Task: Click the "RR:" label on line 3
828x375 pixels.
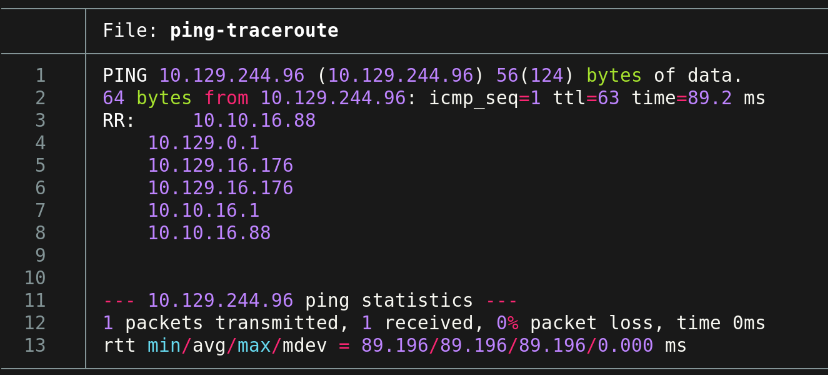Action: pyautogui.click(x=119, y=121)
